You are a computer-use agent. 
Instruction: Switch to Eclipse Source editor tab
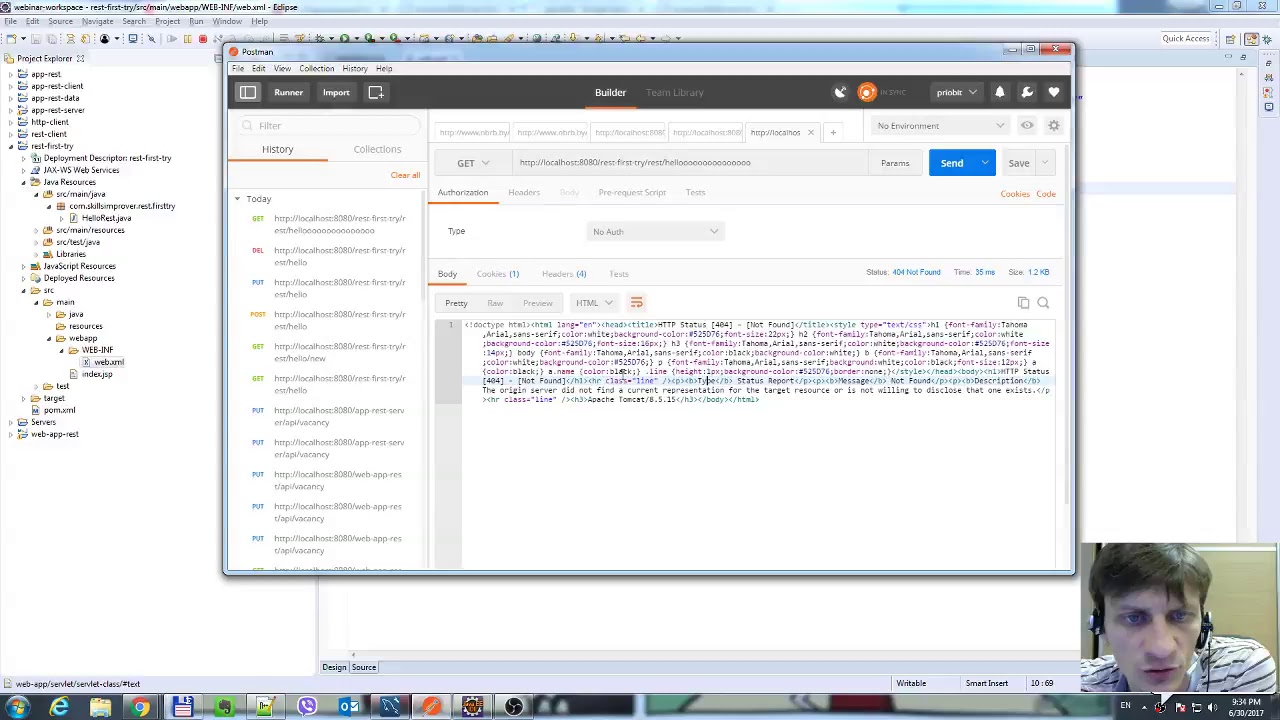pos(364,667)
